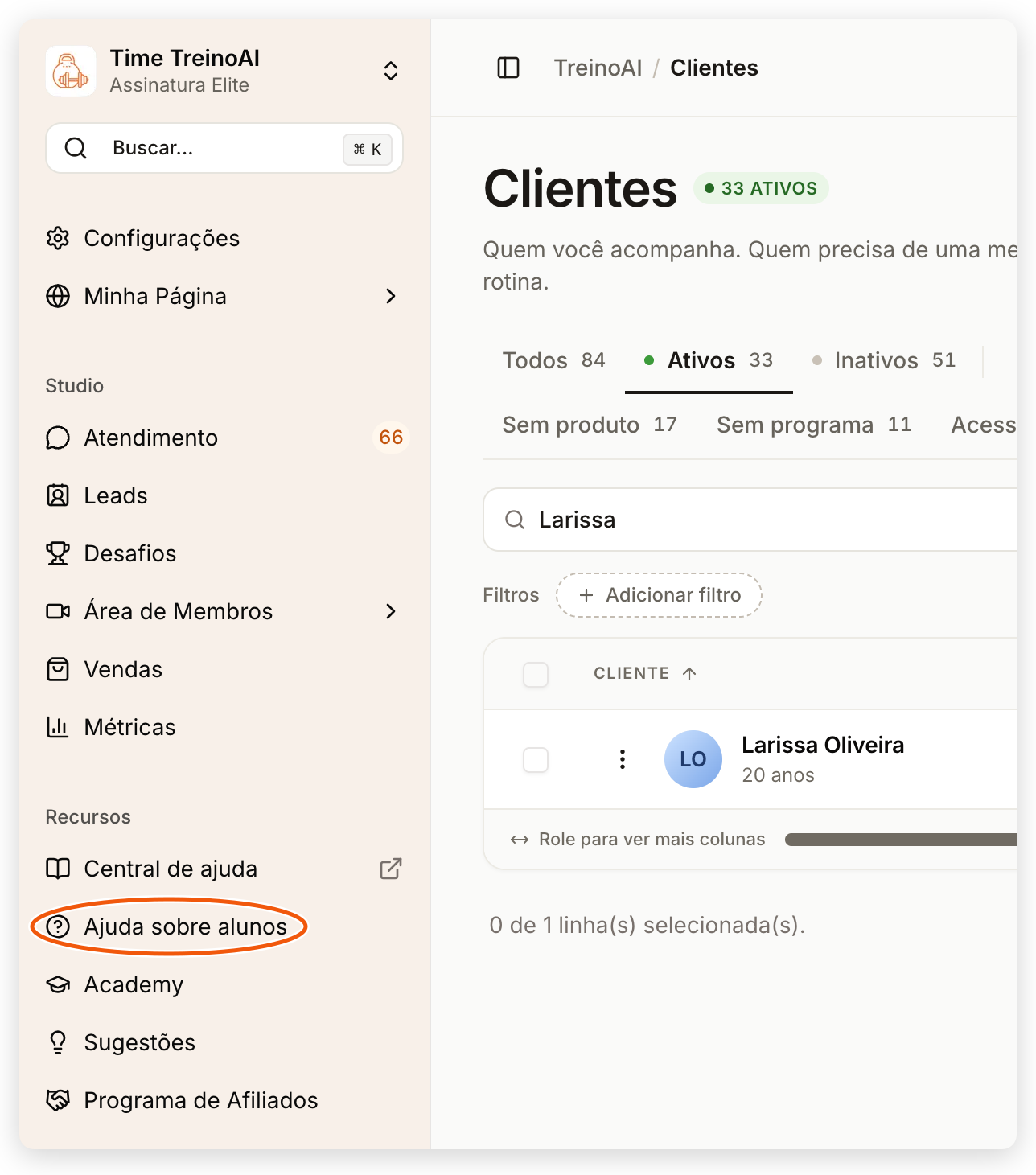Select the Sem produto tab

[590, 425]
